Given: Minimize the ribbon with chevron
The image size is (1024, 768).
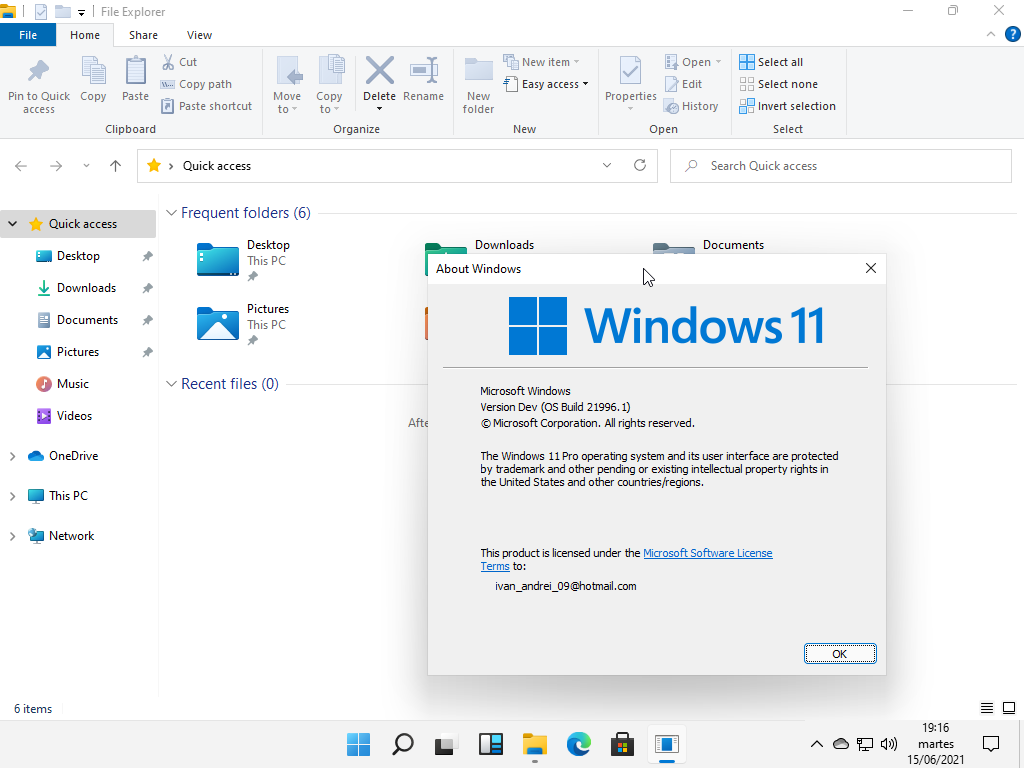Looking at the screenshot, I should click(x=991, y=35).
